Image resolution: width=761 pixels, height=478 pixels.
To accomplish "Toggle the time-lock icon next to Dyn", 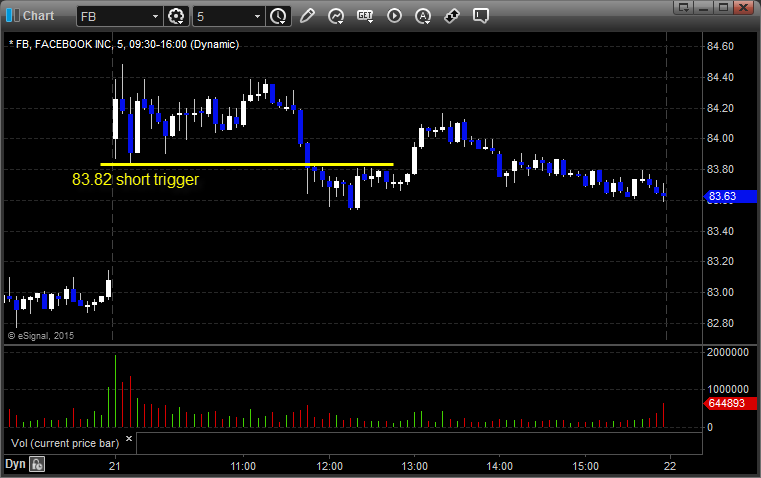I will 37,464.
